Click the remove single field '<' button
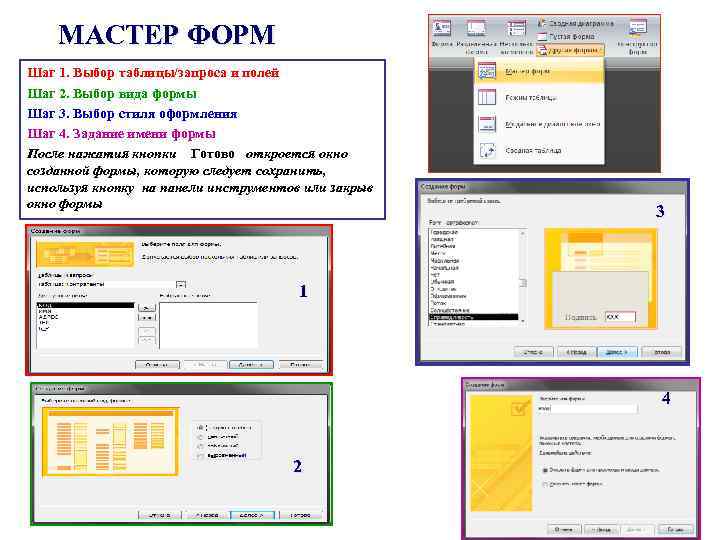This screenshot has width=720, height=540. click(147, 331)
